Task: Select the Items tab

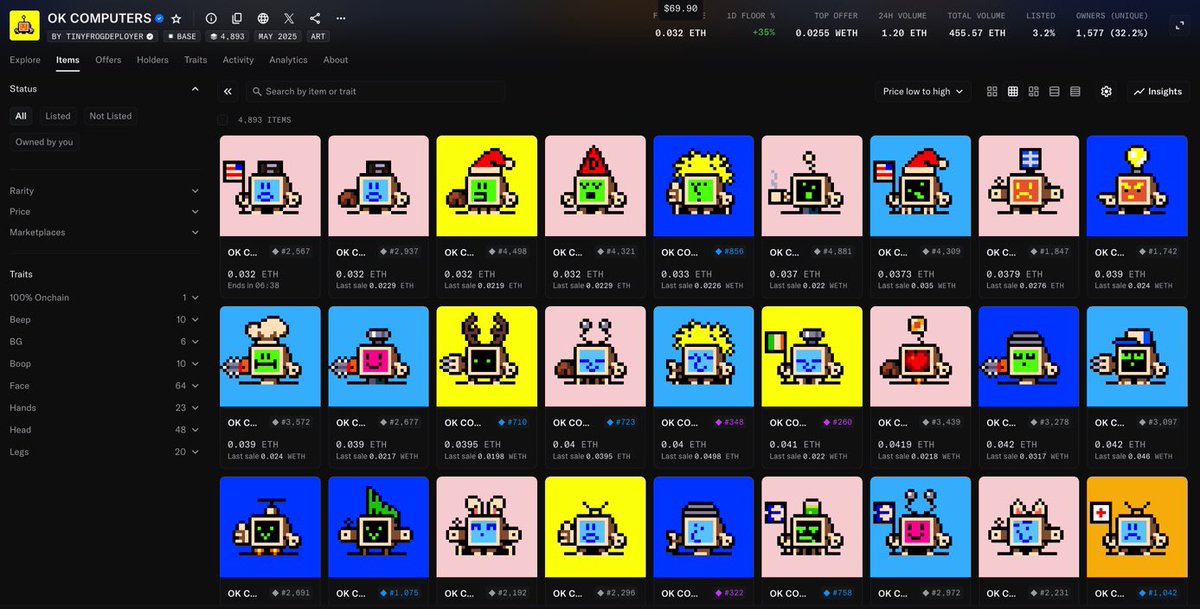Action: (x=67, y=60)
